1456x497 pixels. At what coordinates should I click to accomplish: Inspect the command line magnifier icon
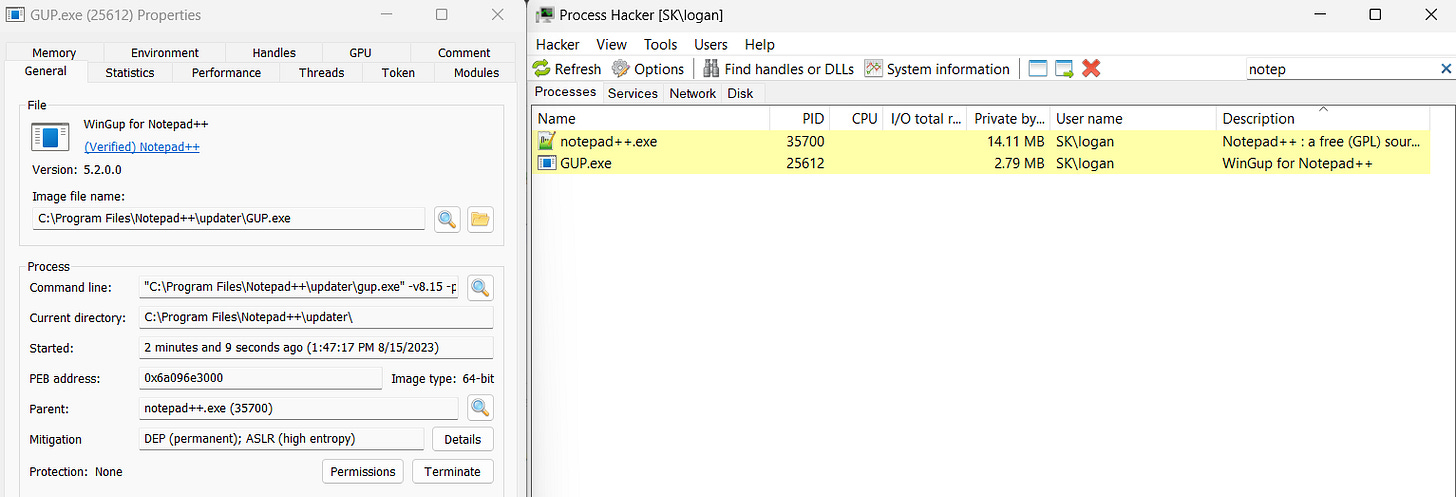[480, 288]
